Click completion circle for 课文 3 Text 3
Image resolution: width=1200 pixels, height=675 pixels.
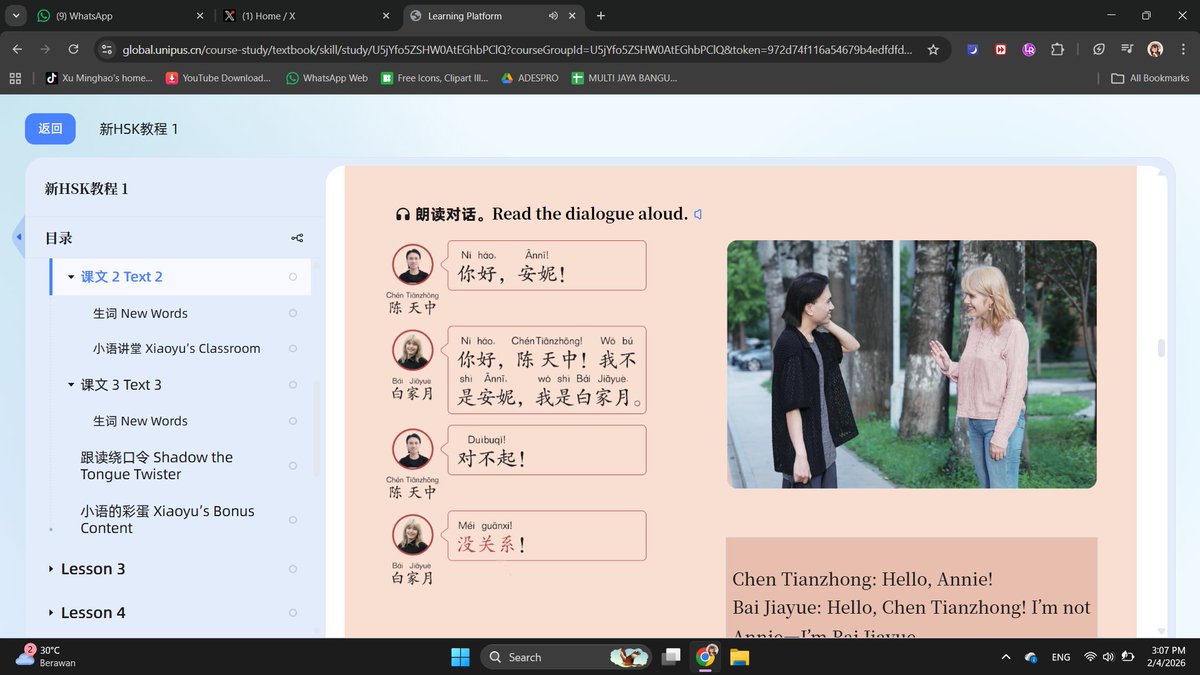[x=293, y=385]
